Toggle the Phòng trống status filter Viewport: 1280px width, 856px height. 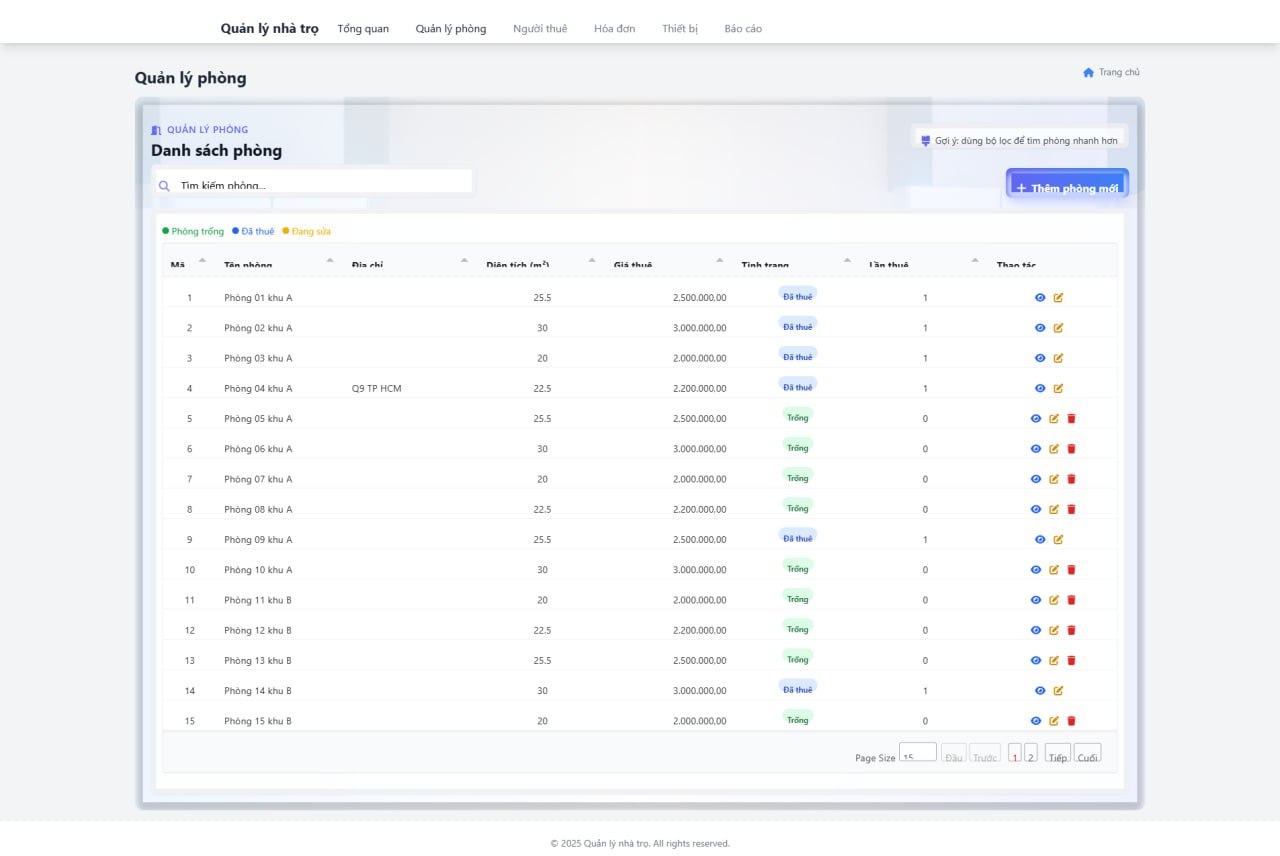click(x=193, y=230)
